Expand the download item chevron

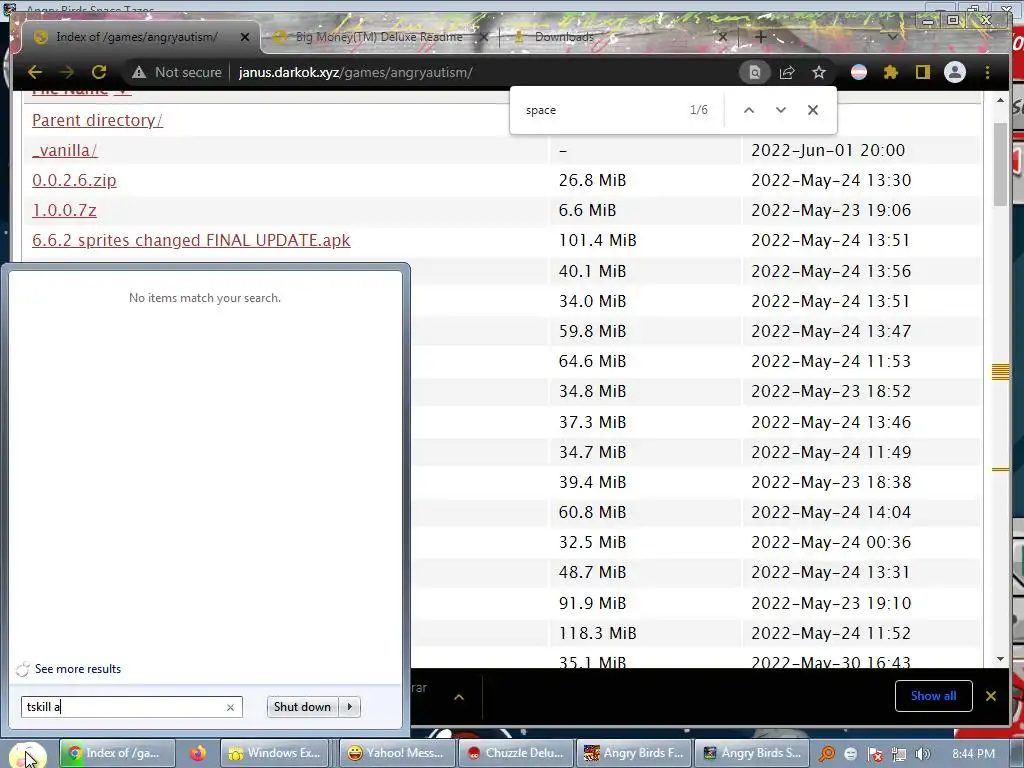[x=459, y=697]
